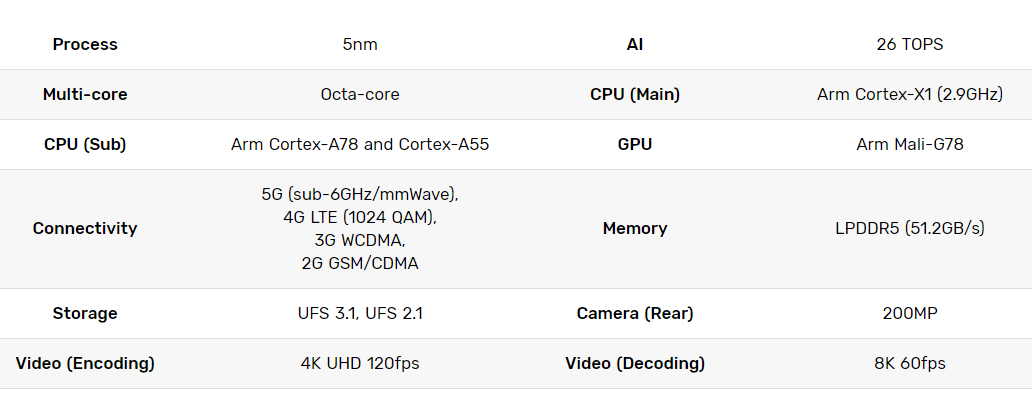Click the 4G LTE (1024 QAM) line

(360, 217)
